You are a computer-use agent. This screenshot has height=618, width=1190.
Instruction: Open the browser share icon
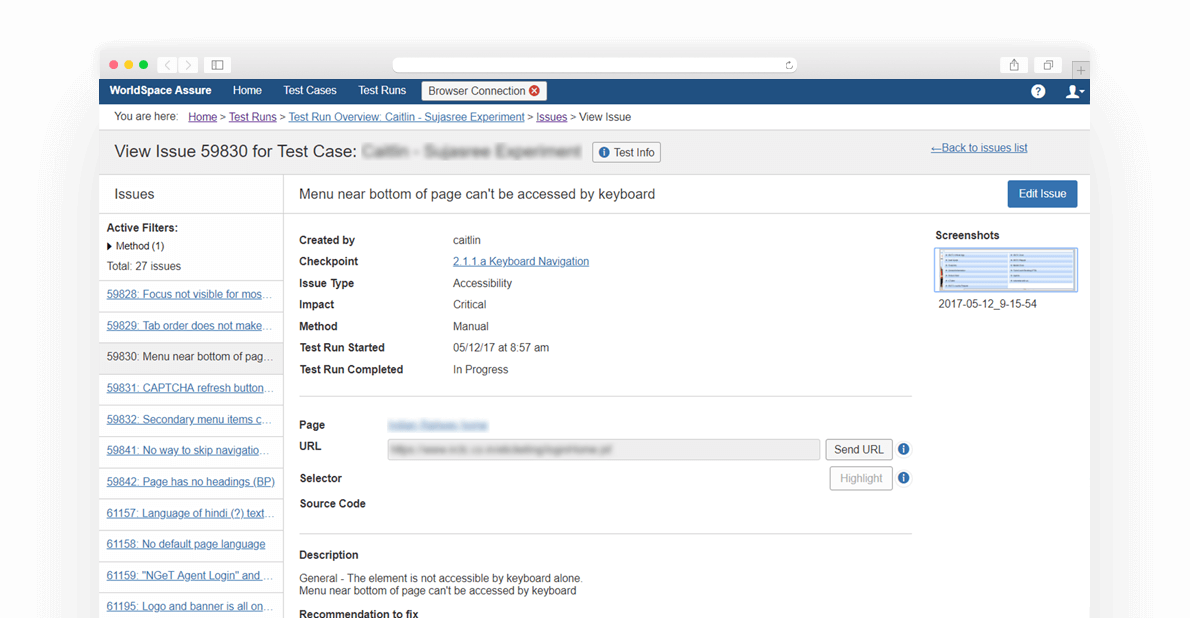[1014, 65]
